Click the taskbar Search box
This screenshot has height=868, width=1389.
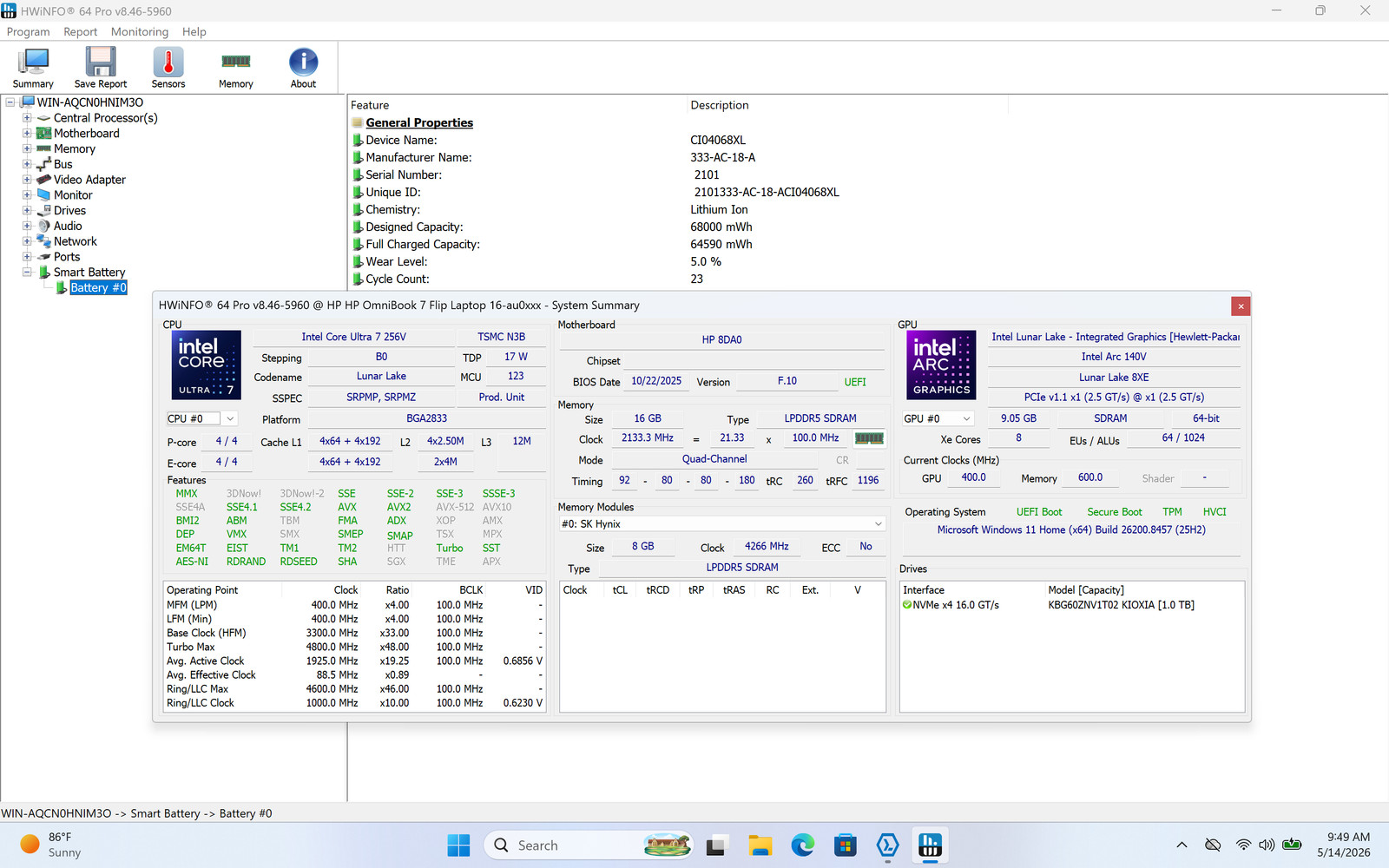(589, 845)
